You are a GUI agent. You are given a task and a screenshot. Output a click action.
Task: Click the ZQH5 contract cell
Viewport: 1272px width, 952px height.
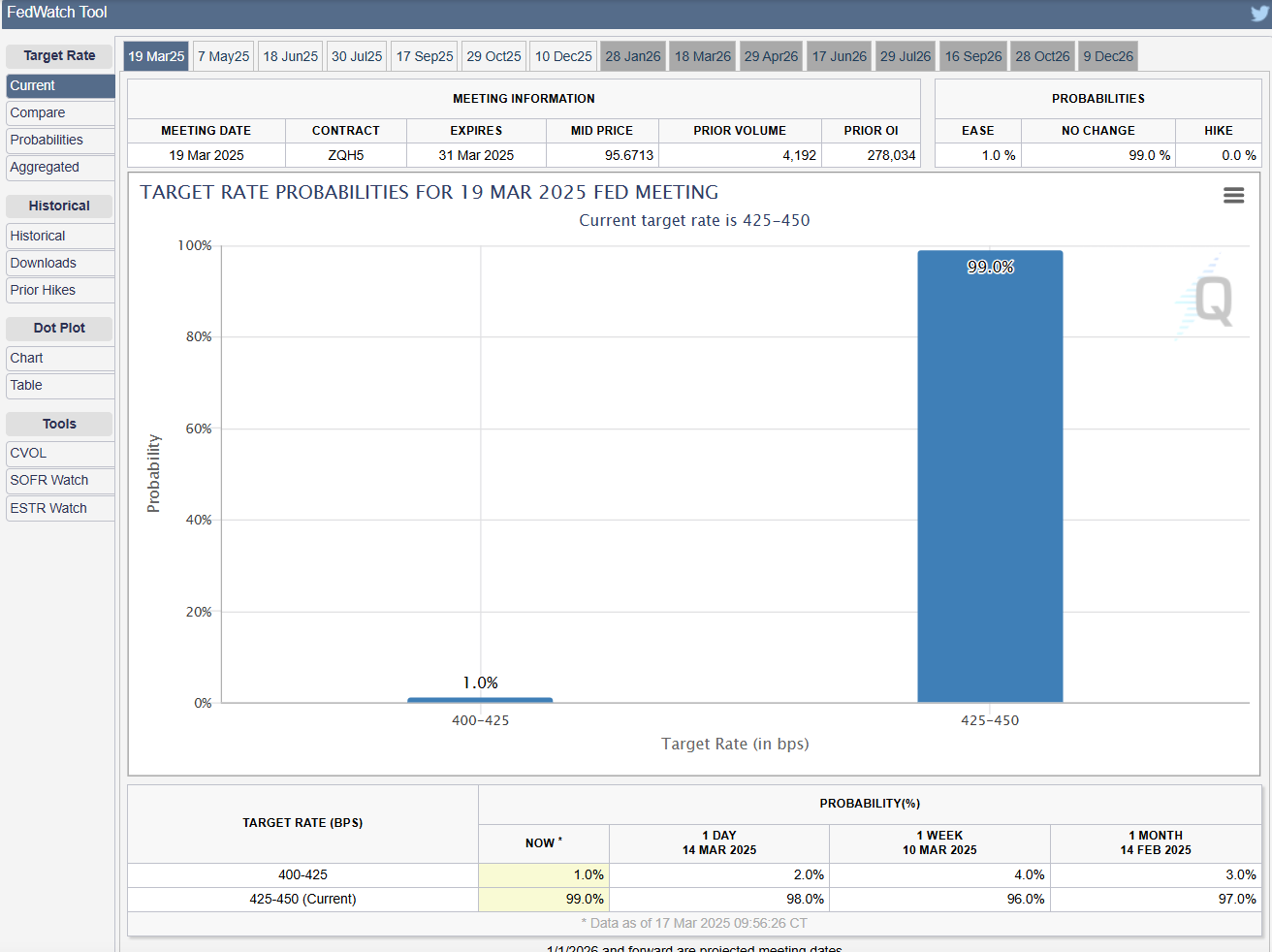tap(346, 155)
